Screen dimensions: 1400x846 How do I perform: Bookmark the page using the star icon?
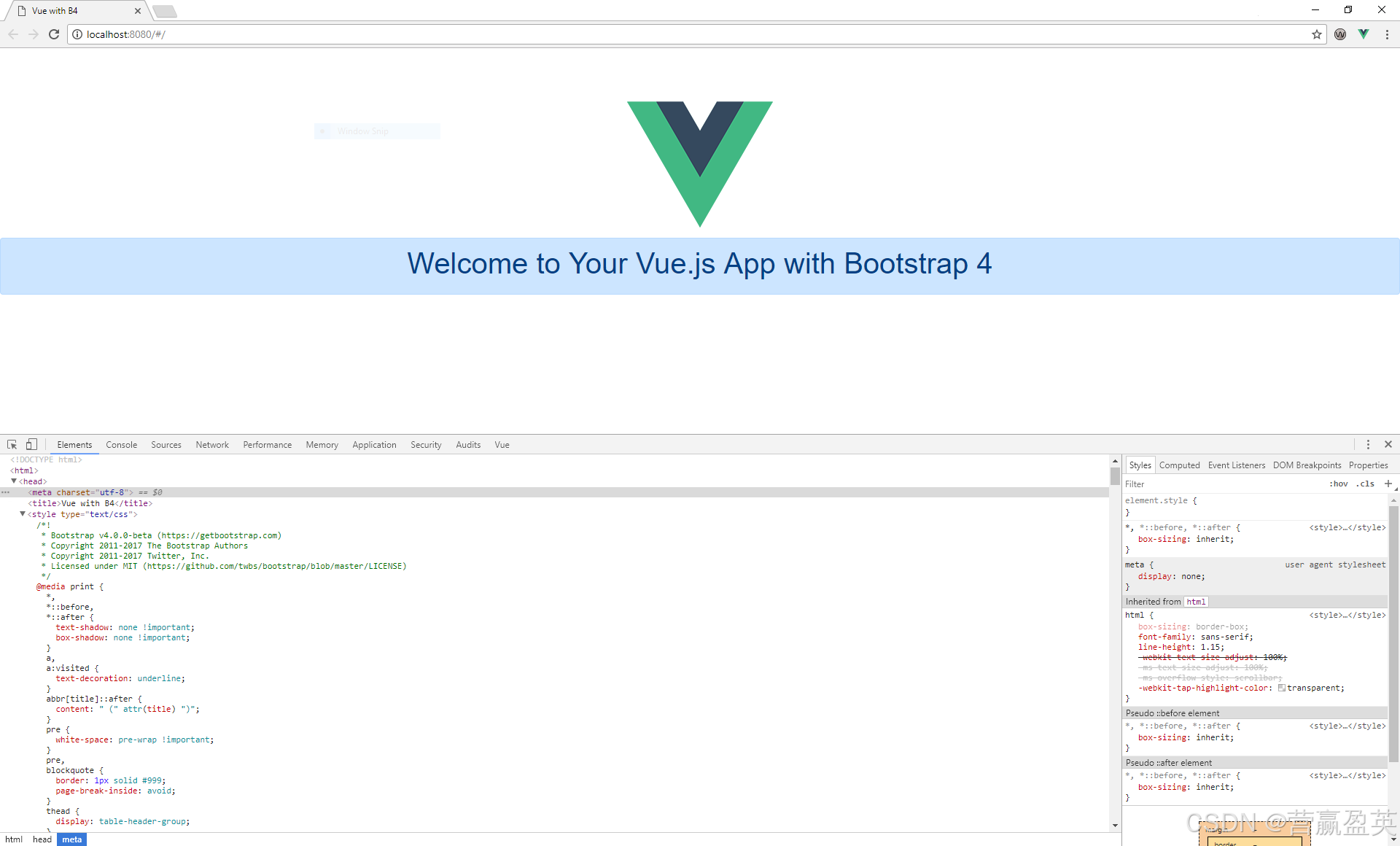tap(1316, 34)
